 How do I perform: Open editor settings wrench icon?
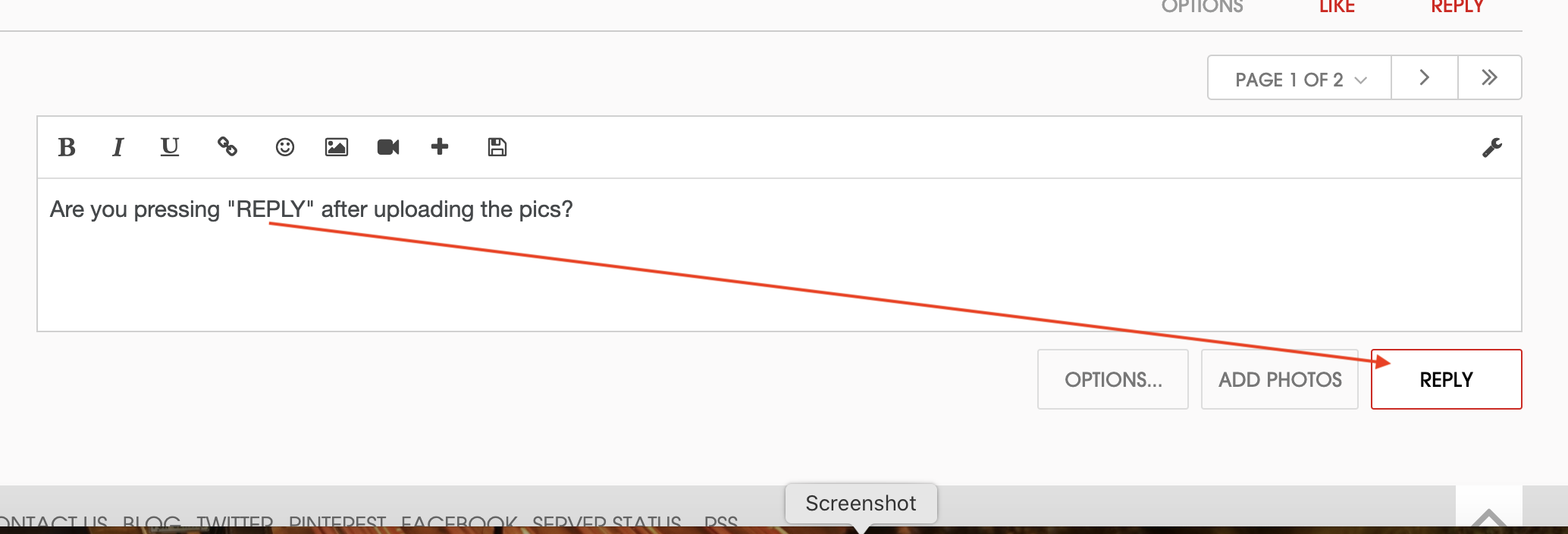(1492, 147)
